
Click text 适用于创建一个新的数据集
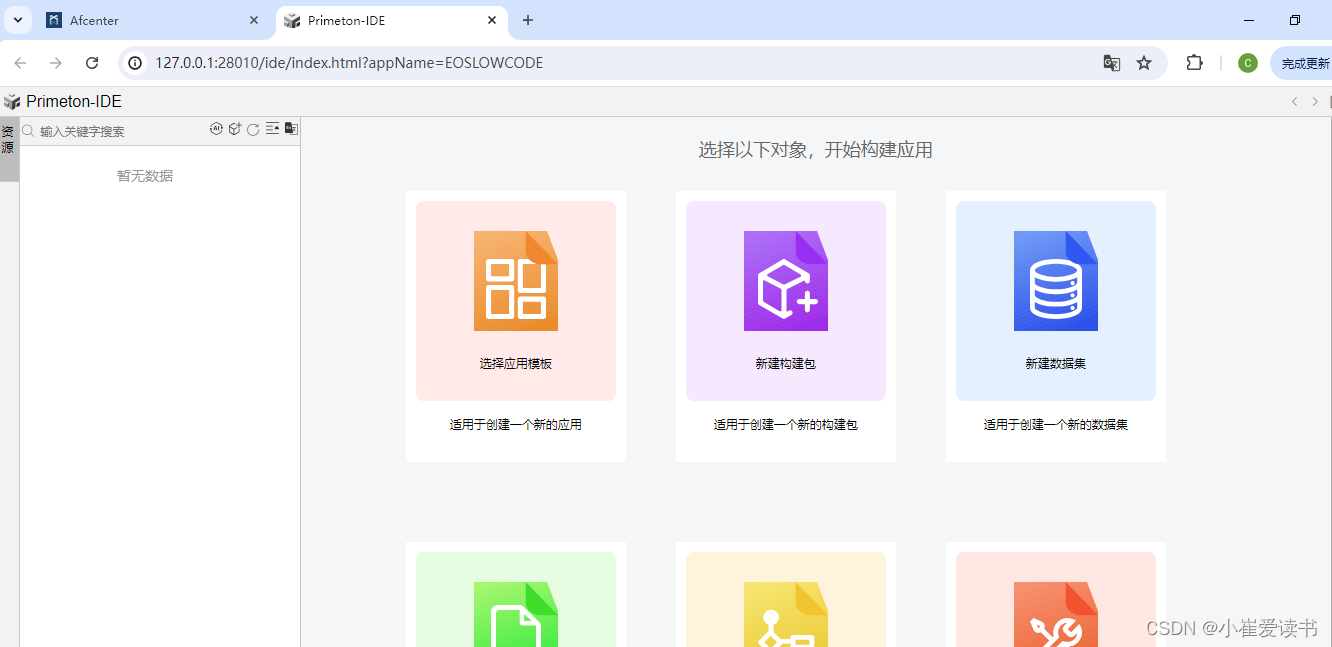click(x=1056, y=425)
